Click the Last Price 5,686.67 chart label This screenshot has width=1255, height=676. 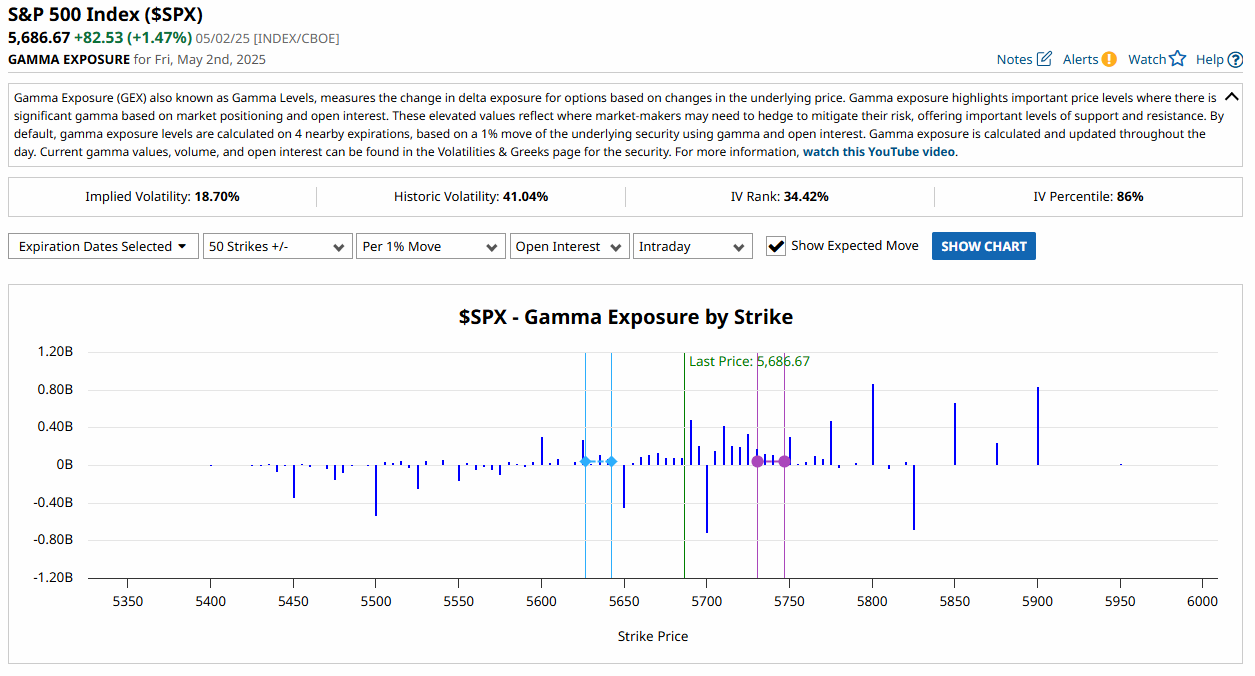pos(749,361)
